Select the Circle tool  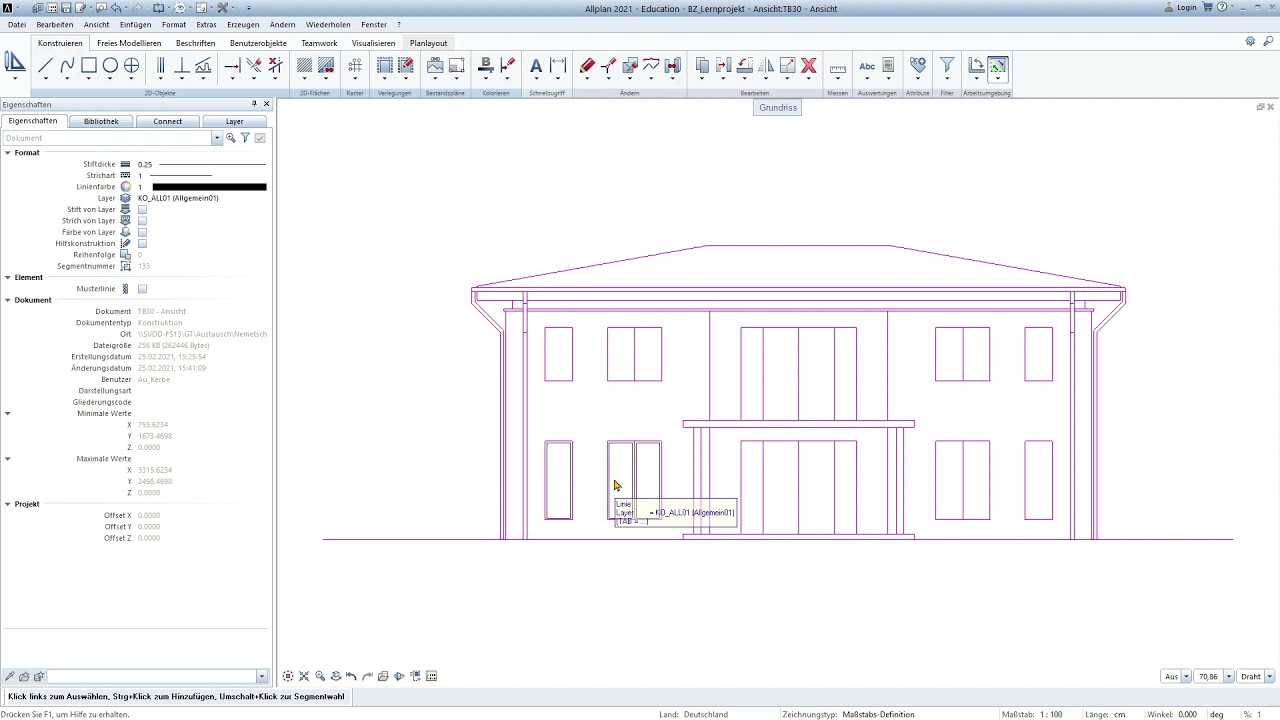tap(110, 66)
